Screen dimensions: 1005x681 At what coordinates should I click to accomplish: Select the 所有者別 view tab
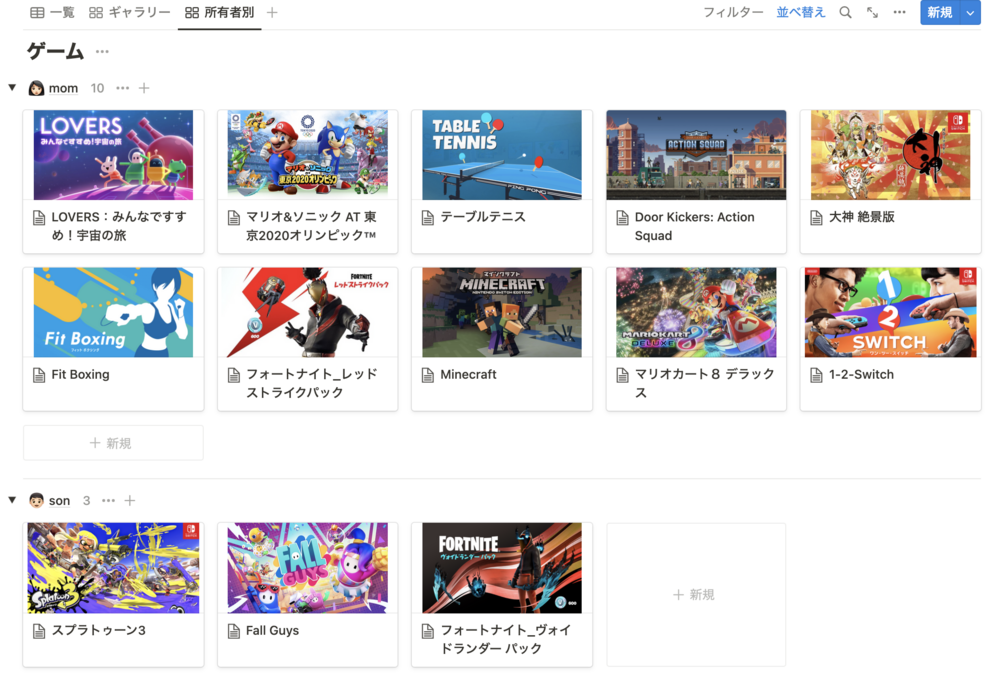pyautogui.click(x=219, y=12)
